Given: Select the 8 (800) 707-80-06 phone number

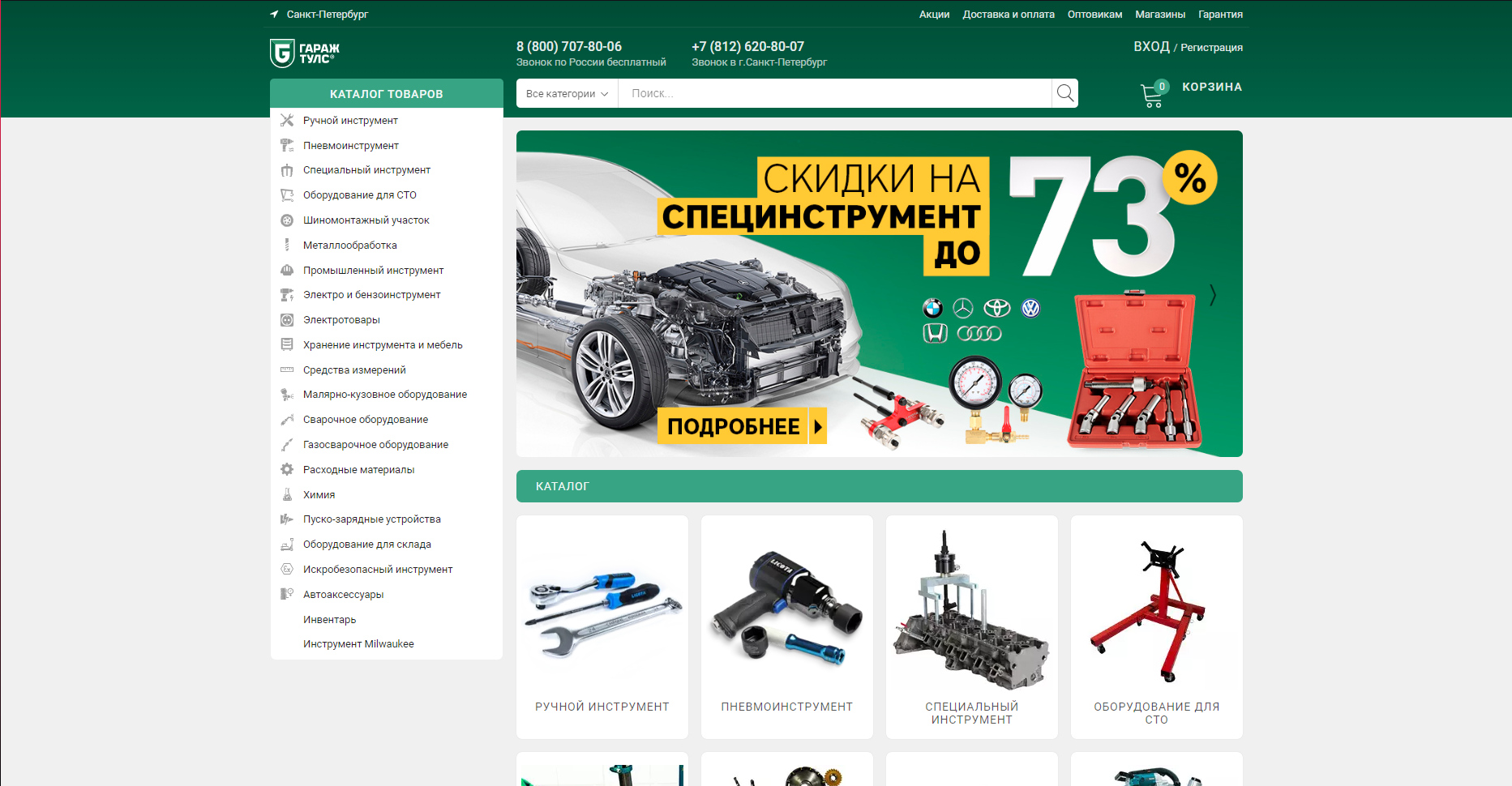Looking at the screenshot, I should click(568, 46).
